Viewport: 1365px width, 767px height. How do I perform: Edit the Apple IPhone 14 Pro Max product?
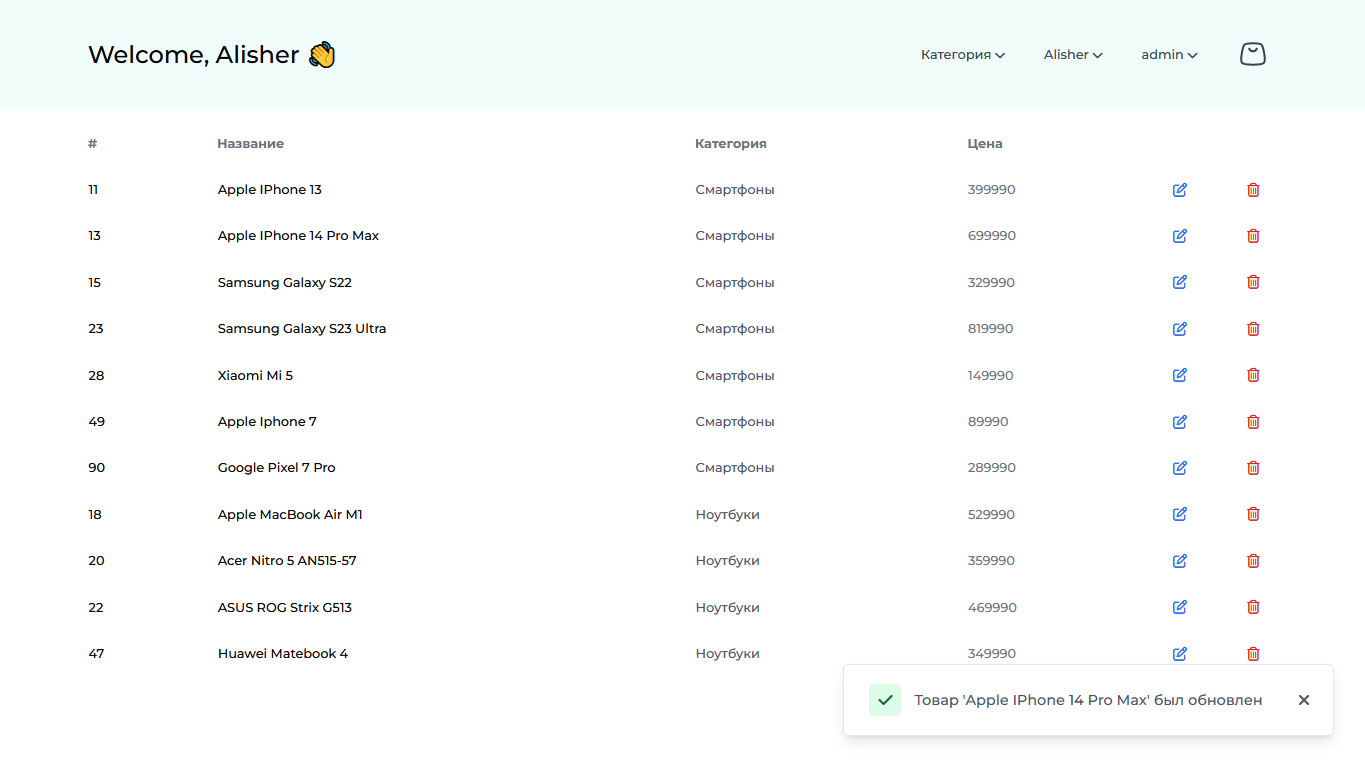click(x=1179, y=236)
